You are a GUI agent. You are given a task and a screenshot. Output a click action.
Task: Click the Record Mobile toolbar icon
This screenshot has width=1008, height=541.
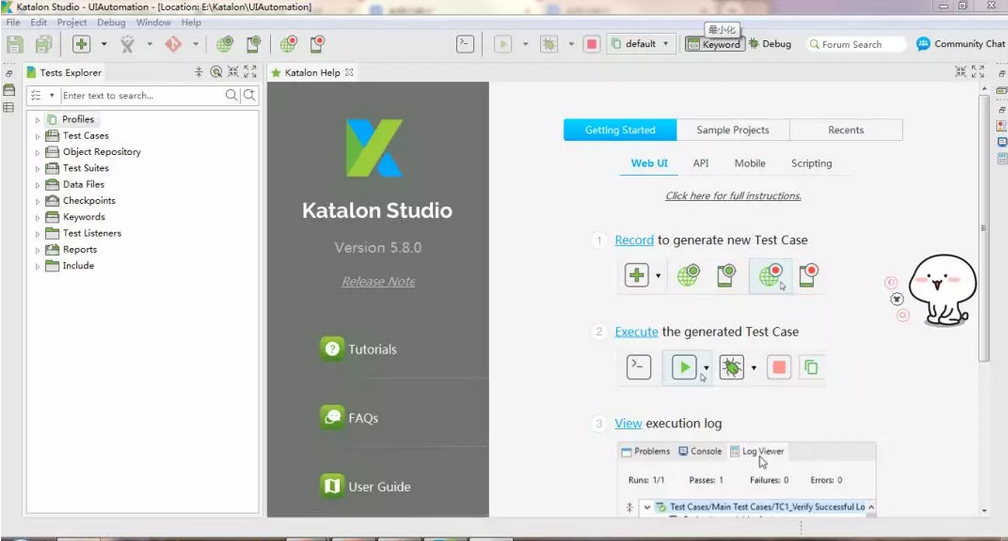(x=318, y=44)
